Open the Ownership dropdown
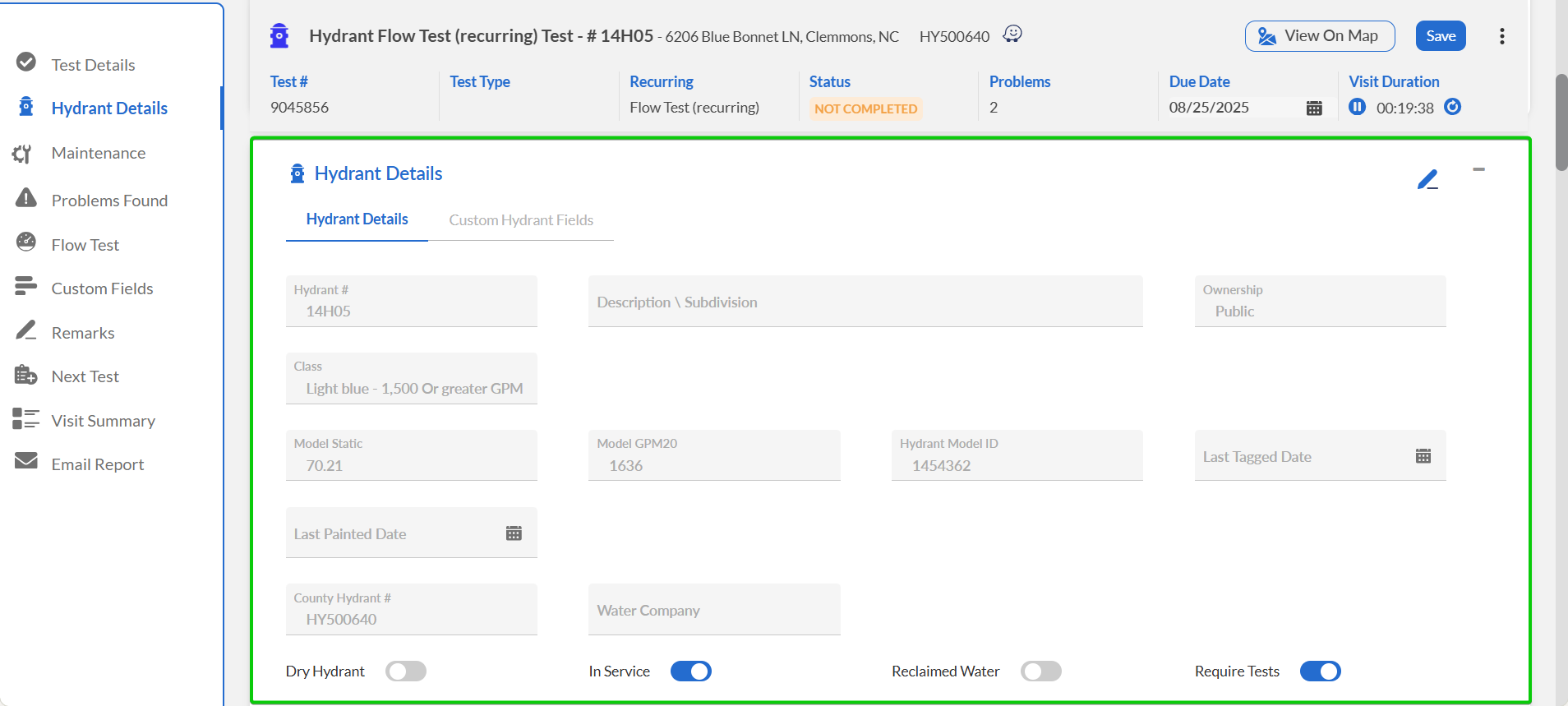1568x706 pixels. click(1319, 302)
